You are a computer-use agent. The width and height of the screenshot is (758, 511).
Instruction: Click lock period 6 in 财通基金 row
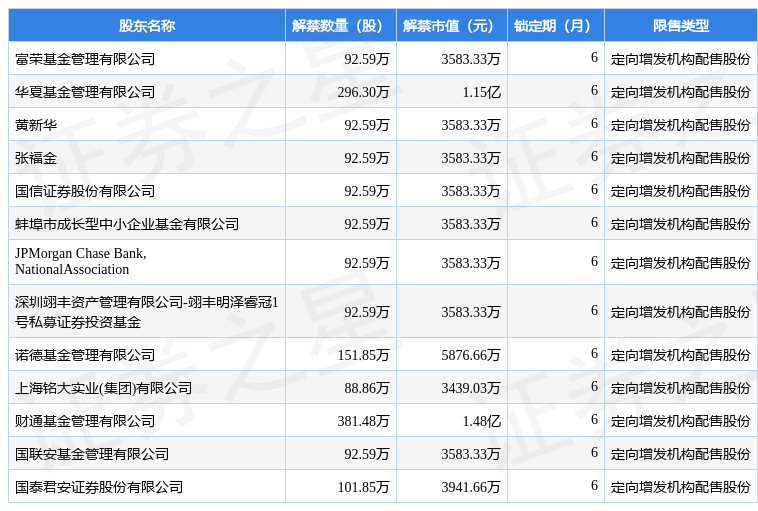pos(594,419)
